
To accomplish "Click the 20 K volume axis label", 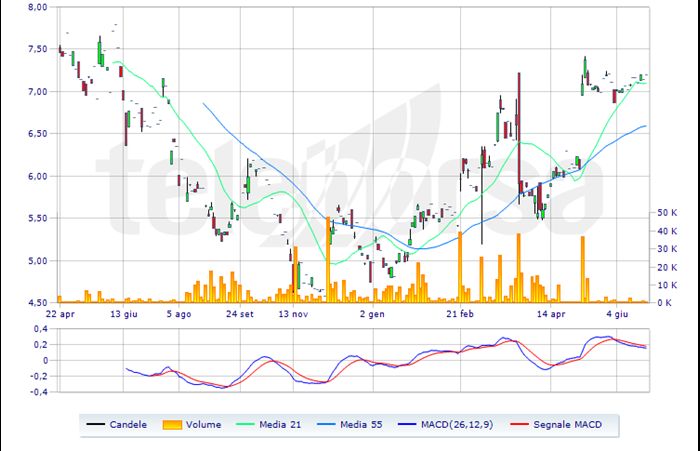I will 667,267.
